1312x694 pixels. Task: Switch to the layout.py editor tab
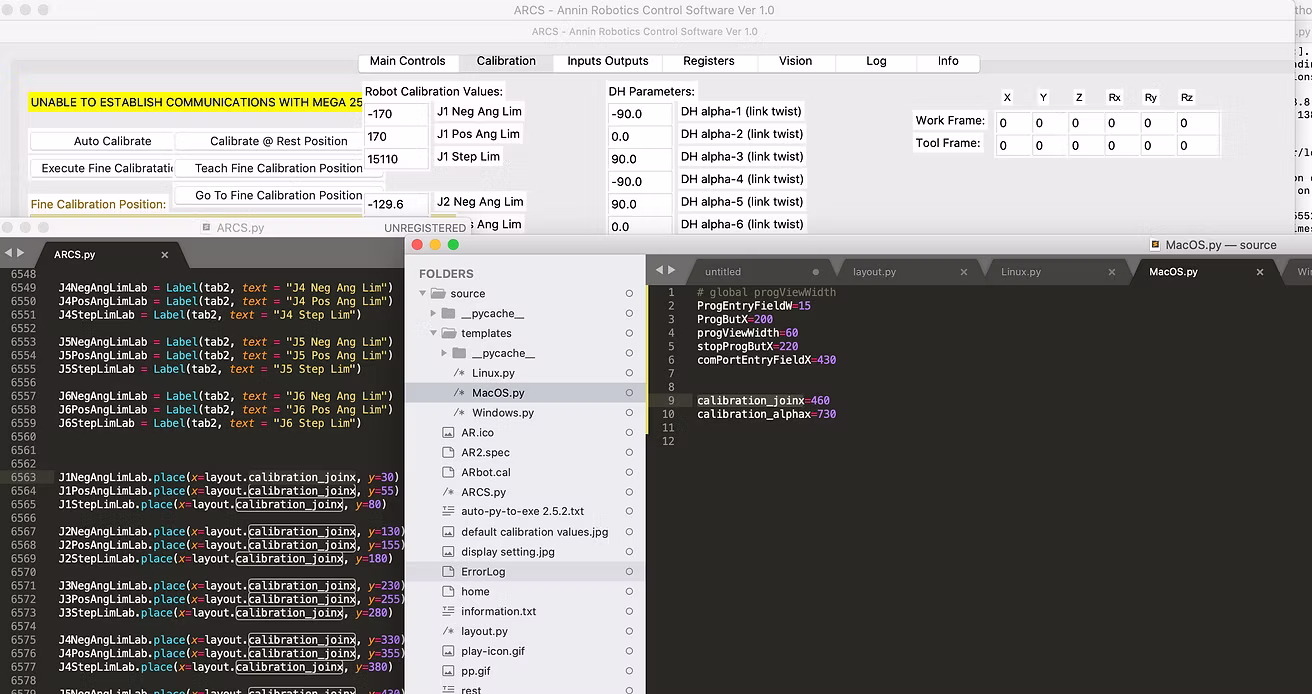pos(874,272)
